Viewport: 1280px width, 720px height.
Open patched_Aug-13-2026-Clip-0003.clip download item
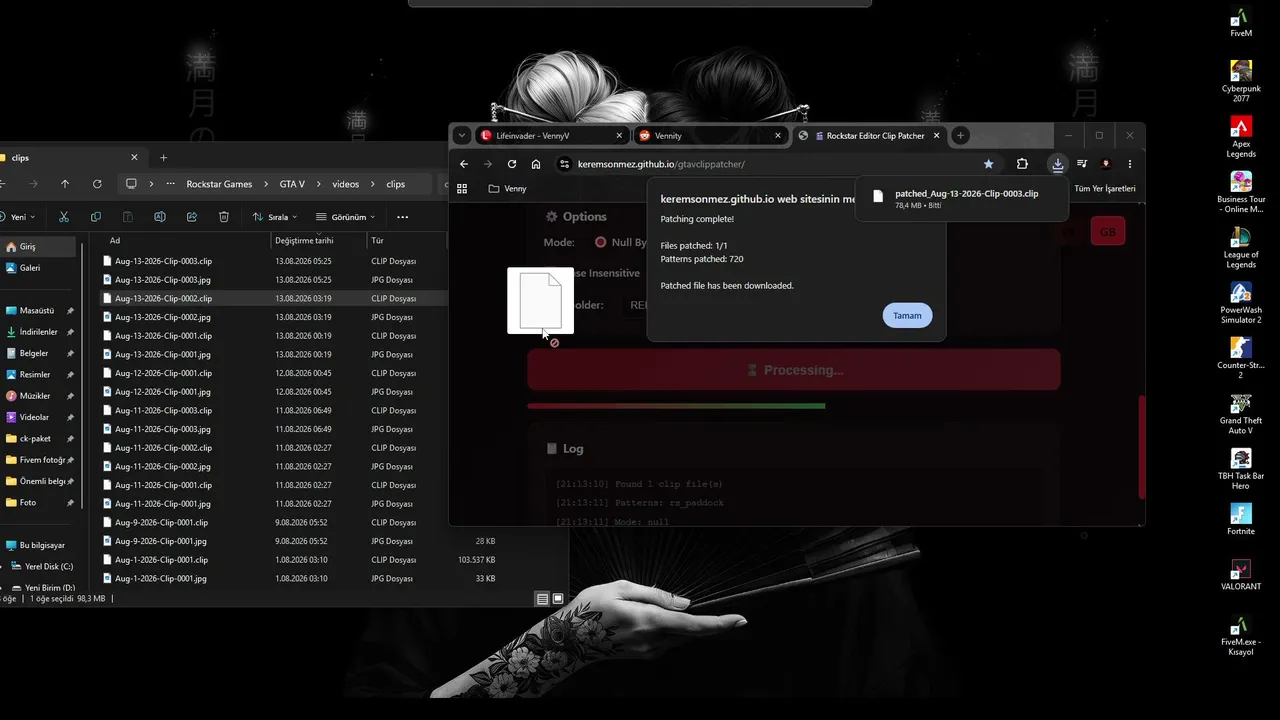coord(962,199)
